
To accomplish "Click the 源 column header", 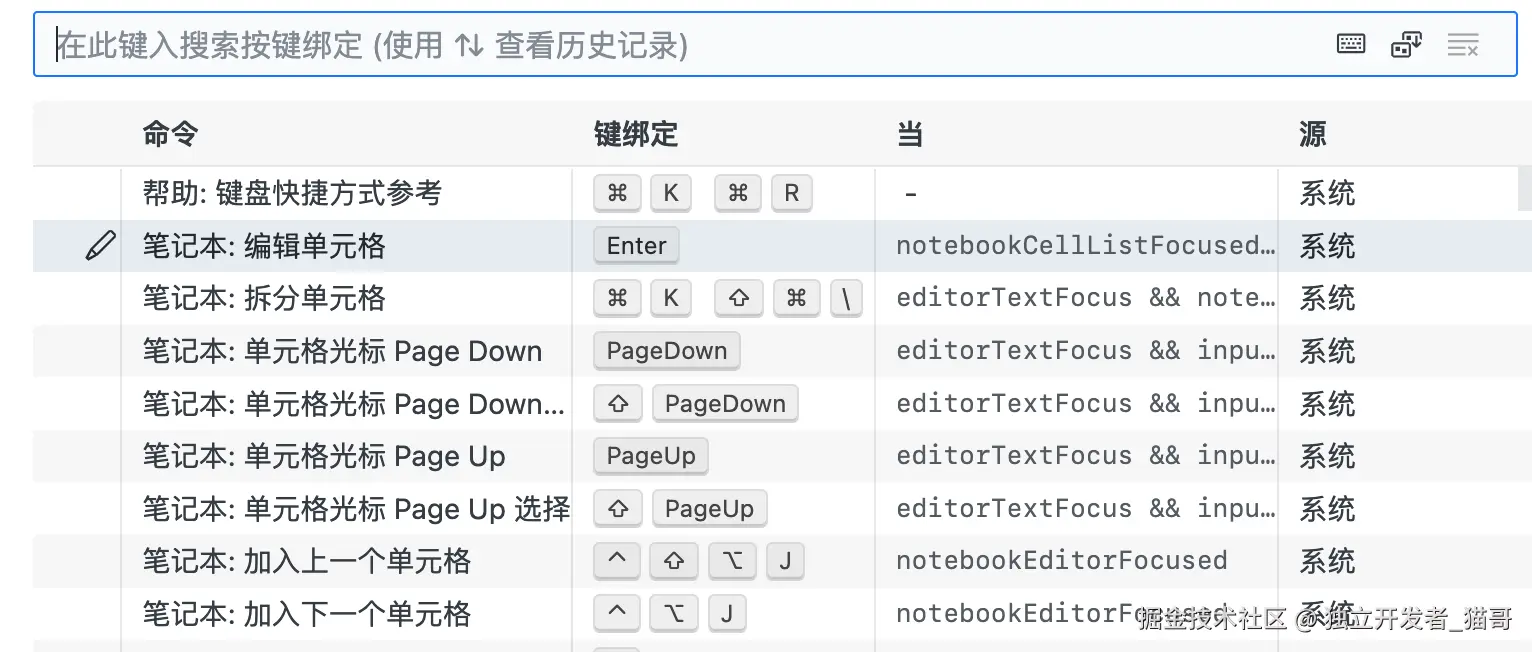I will click(1311, 134).
